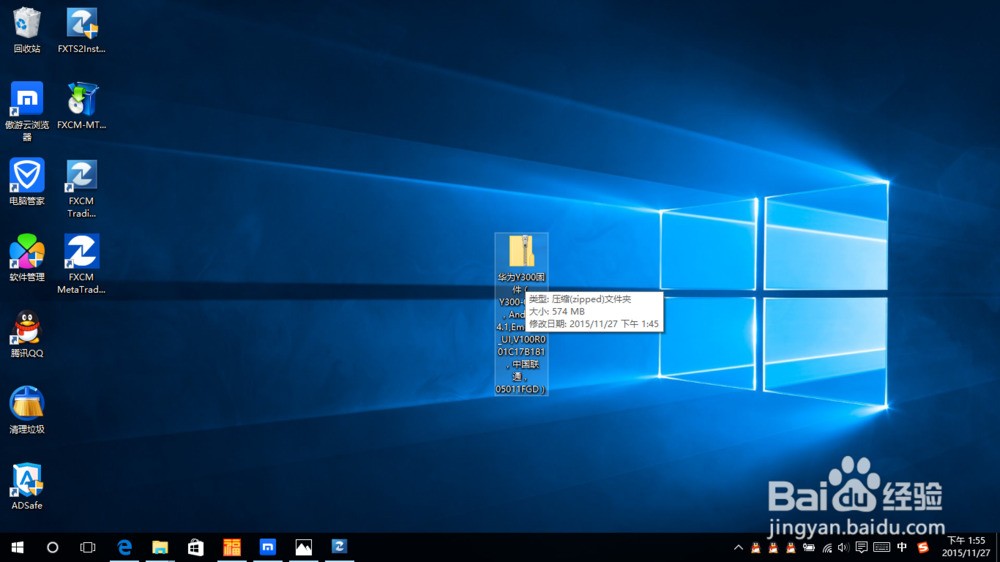The width and height of the screenshot is (1000, 562).
Task: Select the 华为Y300 firmware zipped folder
Action: [x=521, y=314]
